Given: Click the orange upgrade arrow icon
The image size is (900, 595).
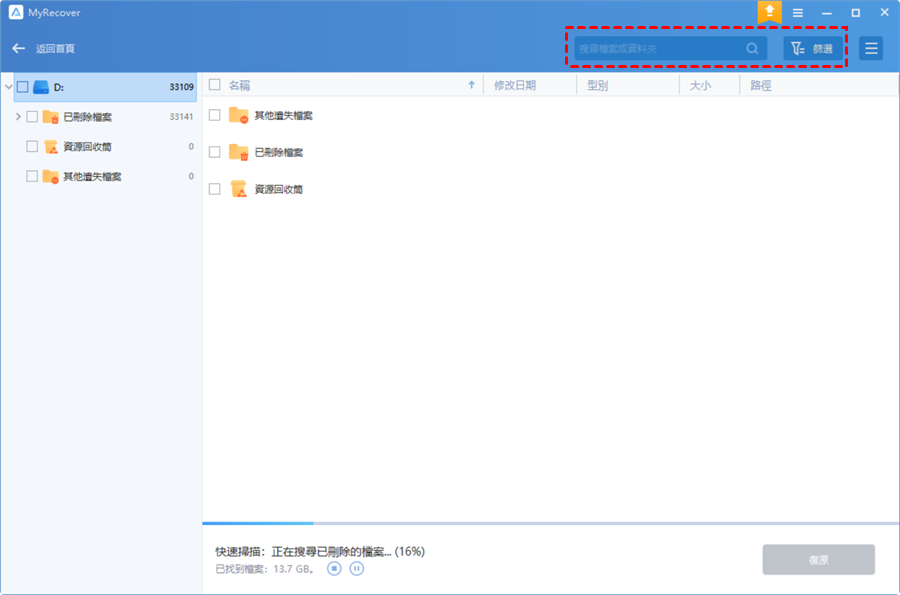Looking at the screenshot, I should [x=769, y=12].
